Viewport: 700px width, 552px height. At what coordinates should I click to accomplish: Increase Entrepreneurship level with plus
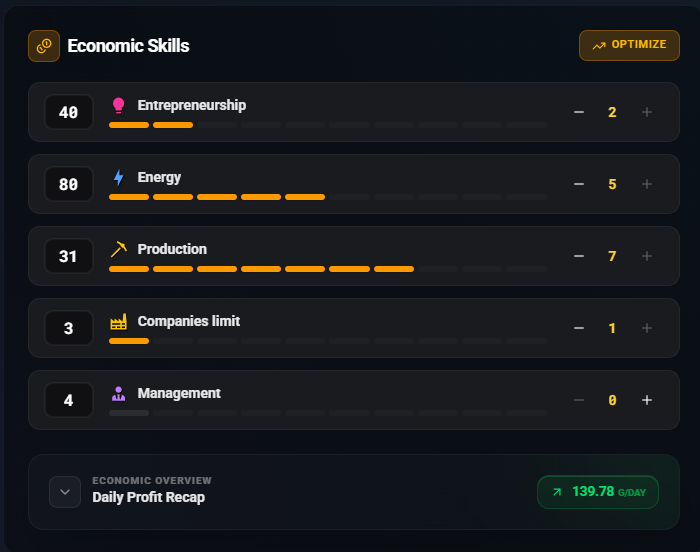point(647,112)
